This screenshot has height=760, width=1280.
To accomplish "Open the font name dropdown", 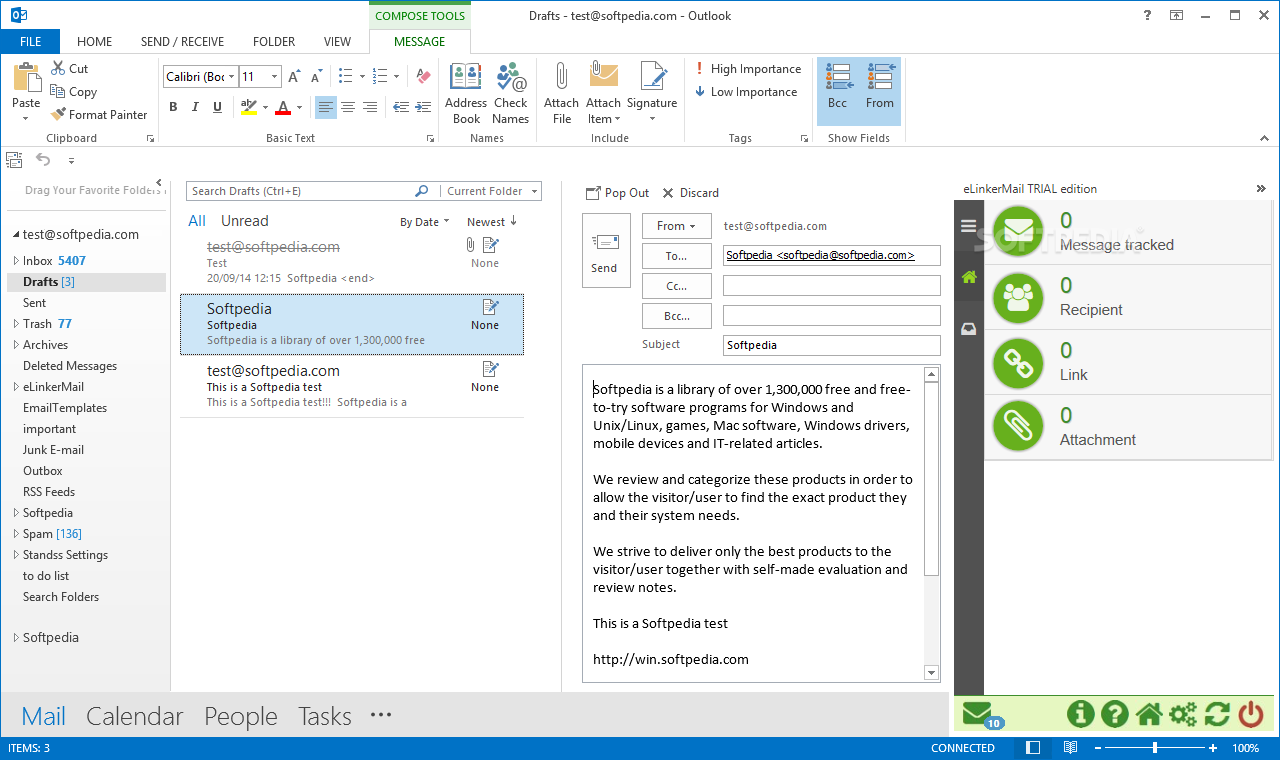I will pos(232,76).
